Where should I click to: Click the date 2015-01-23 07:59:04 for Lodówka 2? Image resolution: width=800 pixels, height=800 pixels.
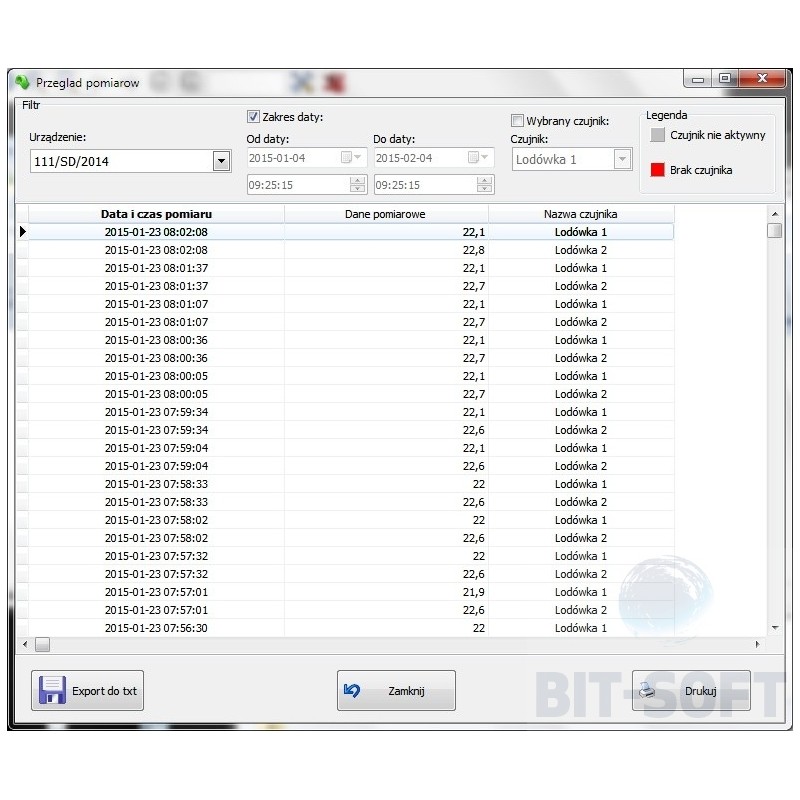(156, 466)
